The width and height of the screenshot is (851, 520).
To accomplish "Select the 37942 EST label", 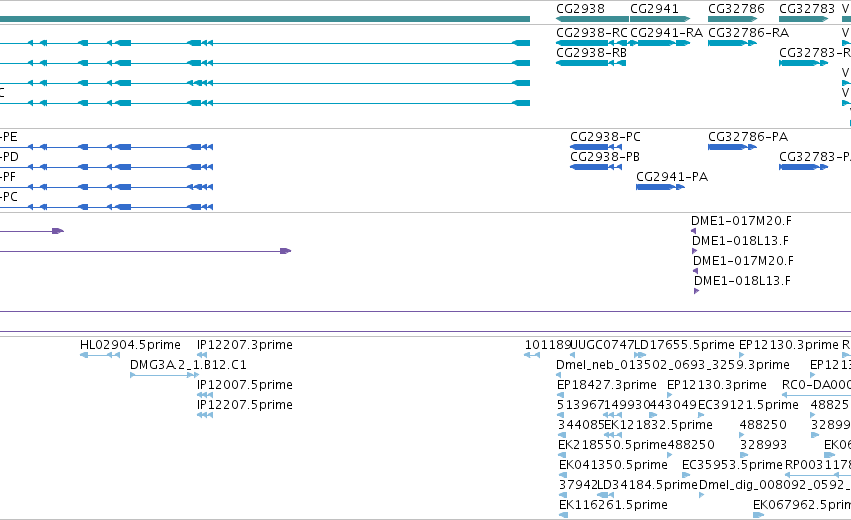I will point(578,485).
